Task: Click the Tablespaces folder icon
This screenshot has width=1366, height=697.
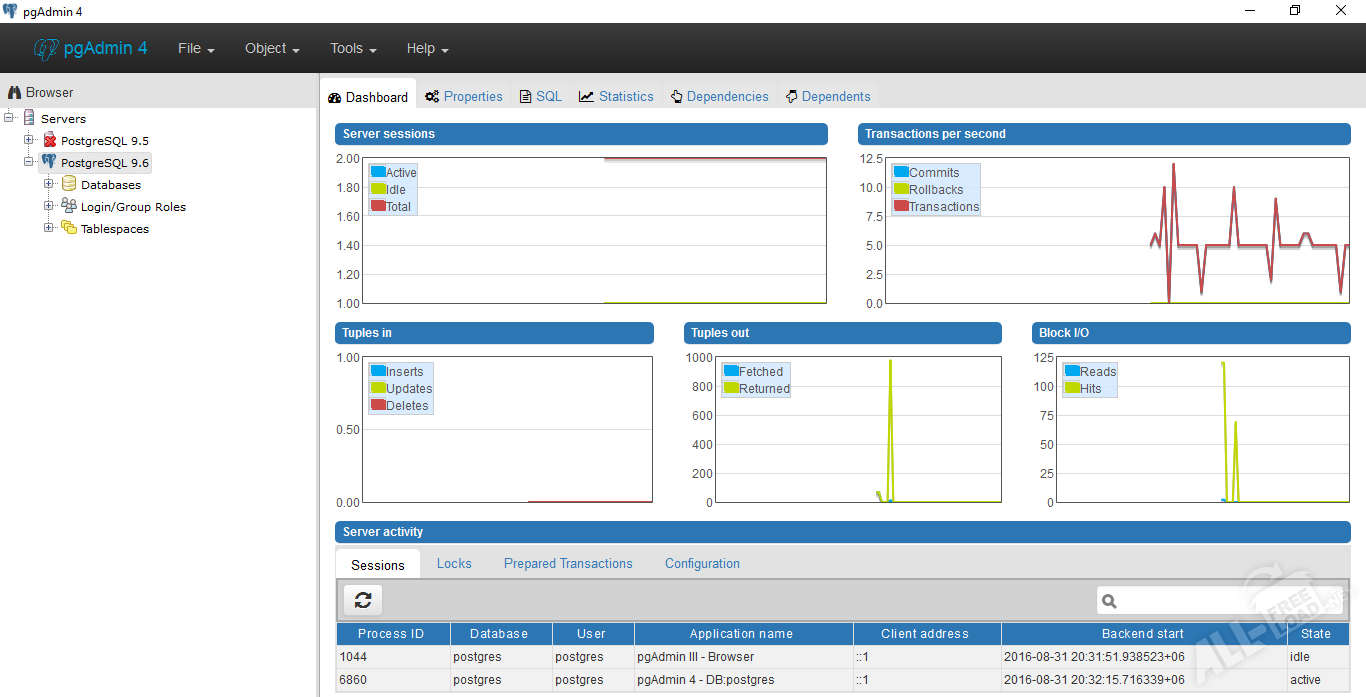Action: 69,228
